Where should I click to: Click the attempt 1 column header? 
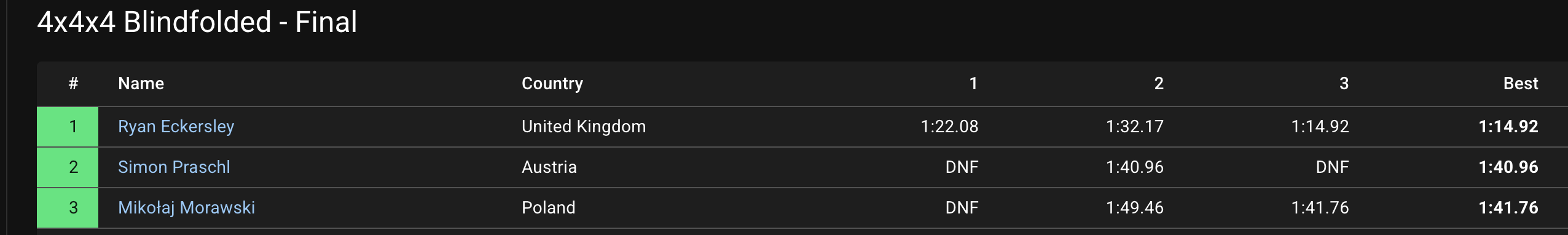(x=973, y=84)
